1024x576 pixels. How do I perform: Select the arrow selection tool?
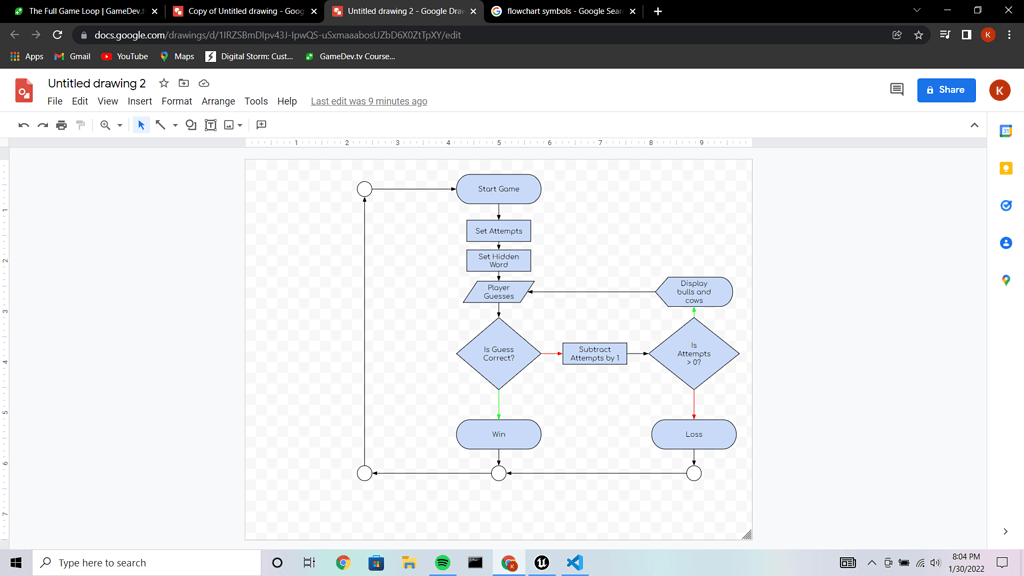point(141,125)
